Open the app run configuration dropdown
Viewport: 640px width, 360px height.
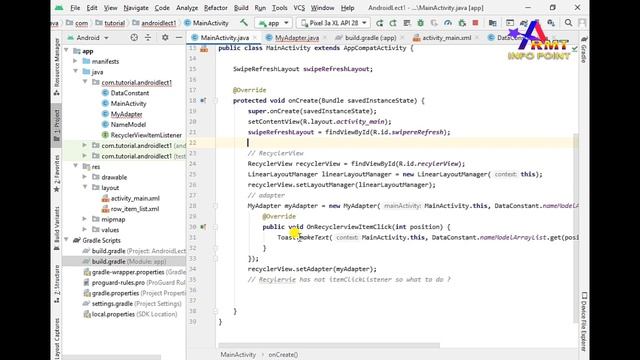273,23
